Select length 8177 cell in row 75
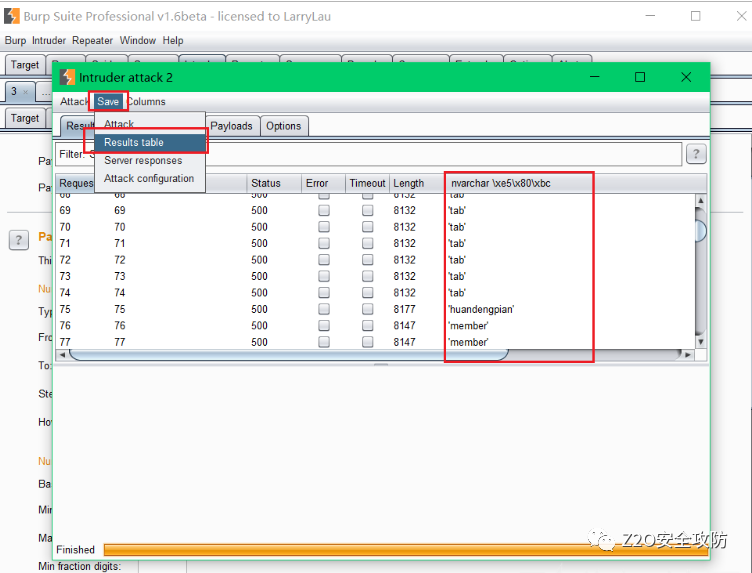 coord(405,309)
